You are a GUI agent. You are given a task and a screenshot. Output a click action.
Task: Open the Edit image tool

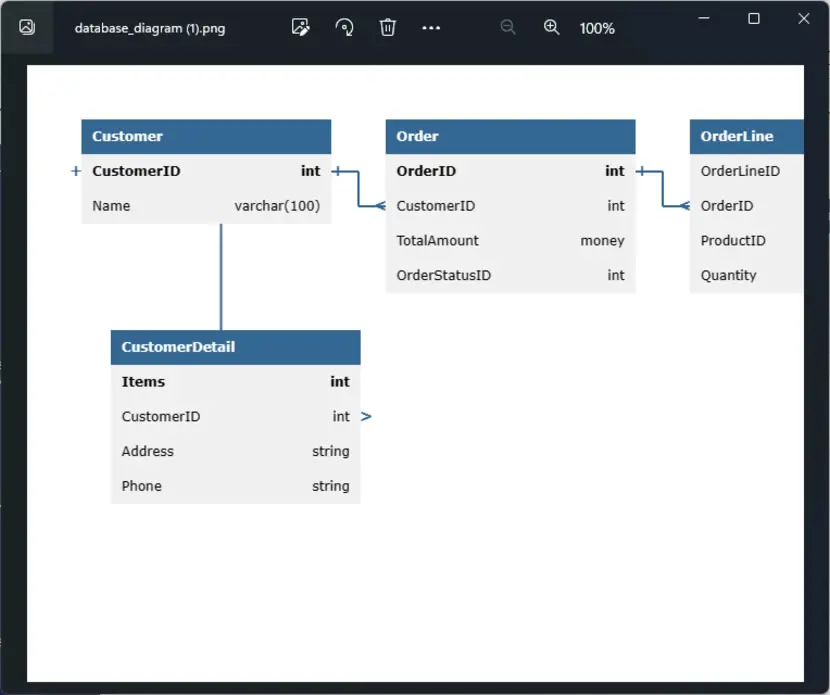pyautogui.click(x=301, y=28)
